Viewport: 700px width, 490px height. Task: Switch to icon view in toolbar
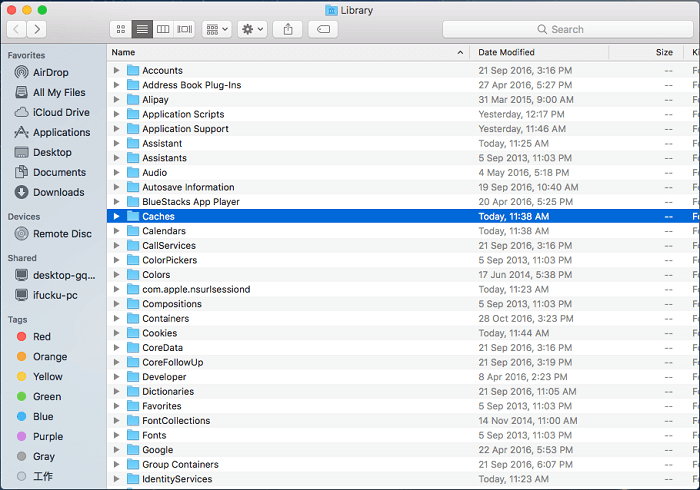tap(121, 30)
